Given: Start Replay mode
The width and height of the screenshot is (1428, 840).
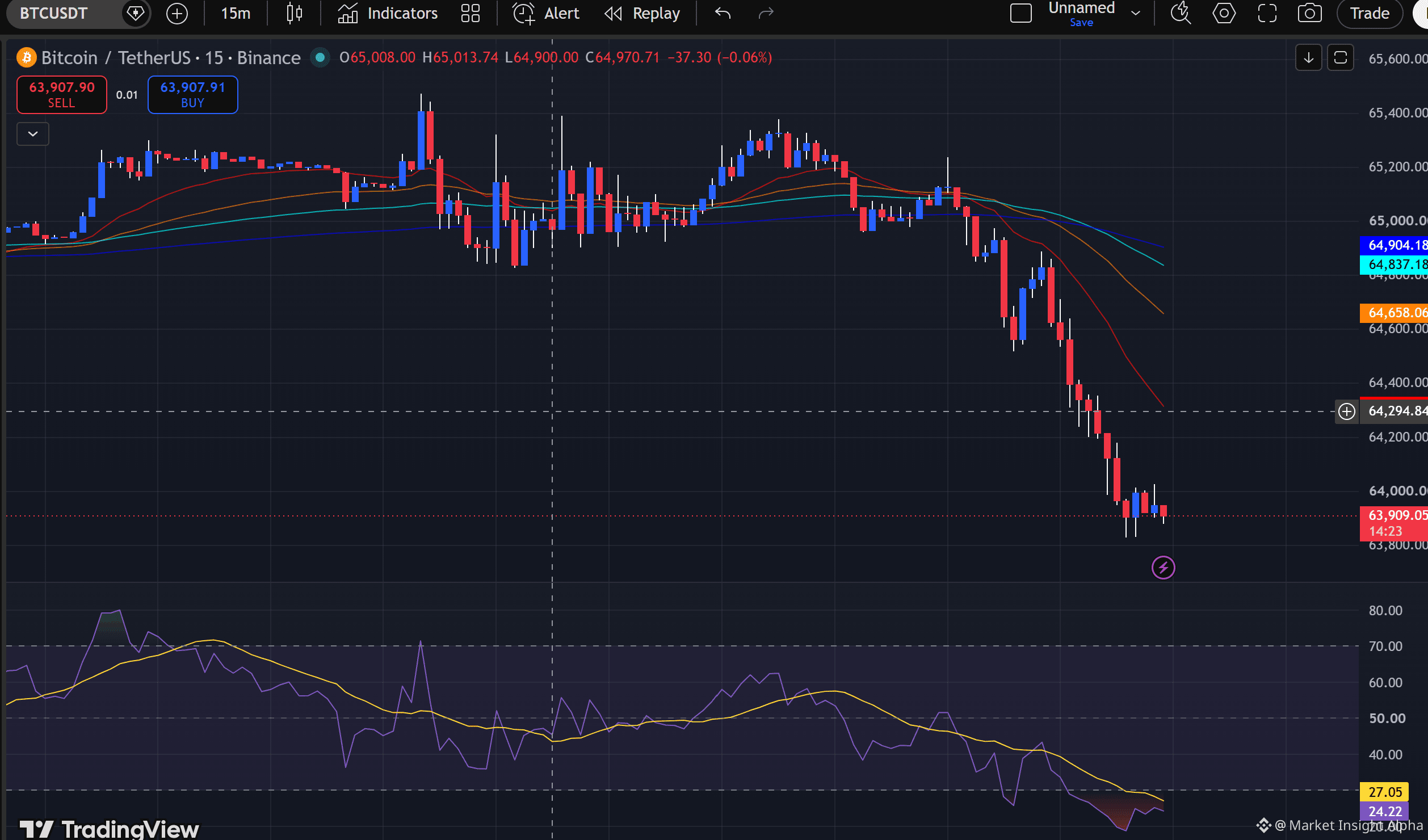Looking at the screenshot, I should (642, 14).
